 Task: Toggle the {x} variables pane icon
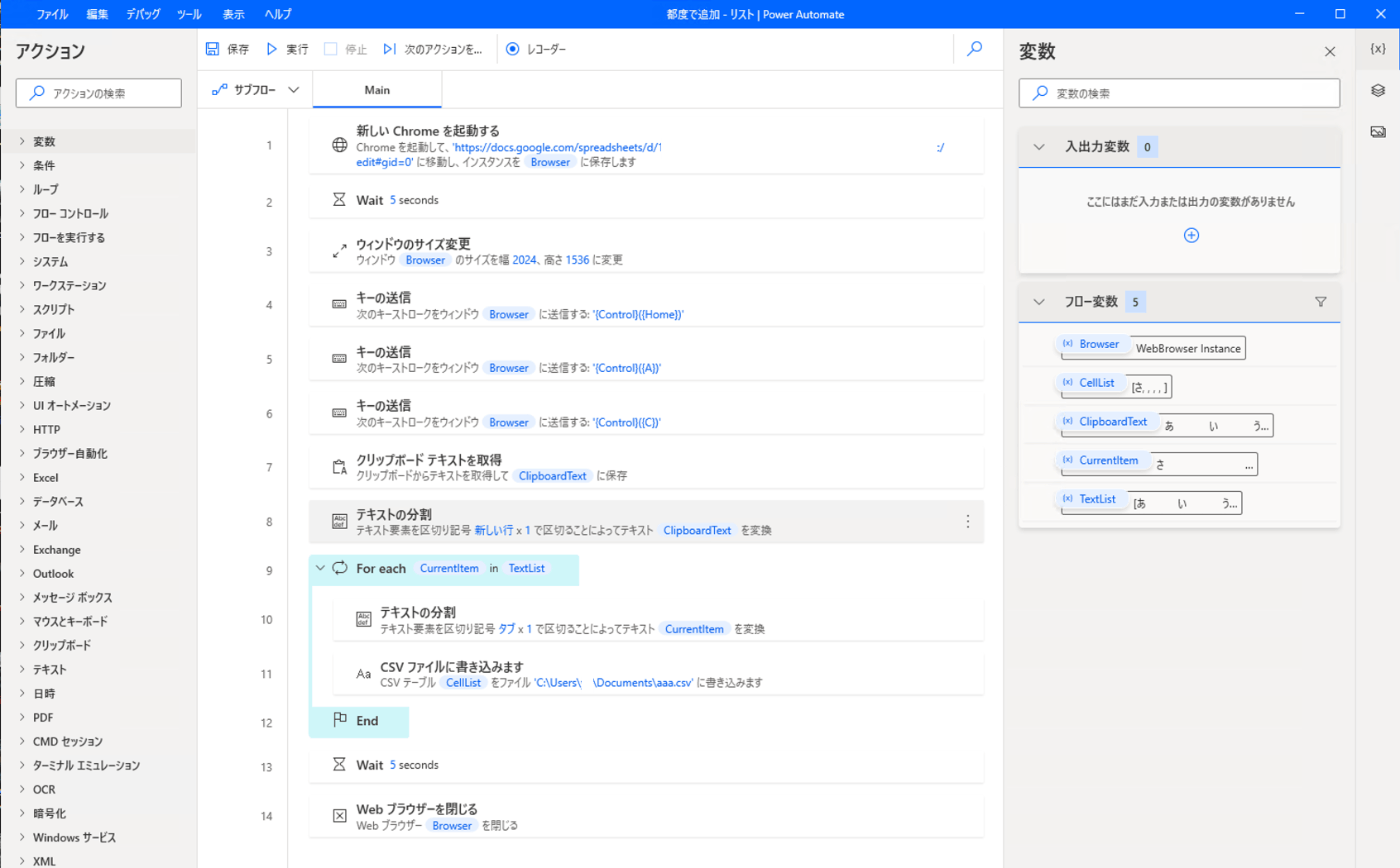(x=1378, y=48)
